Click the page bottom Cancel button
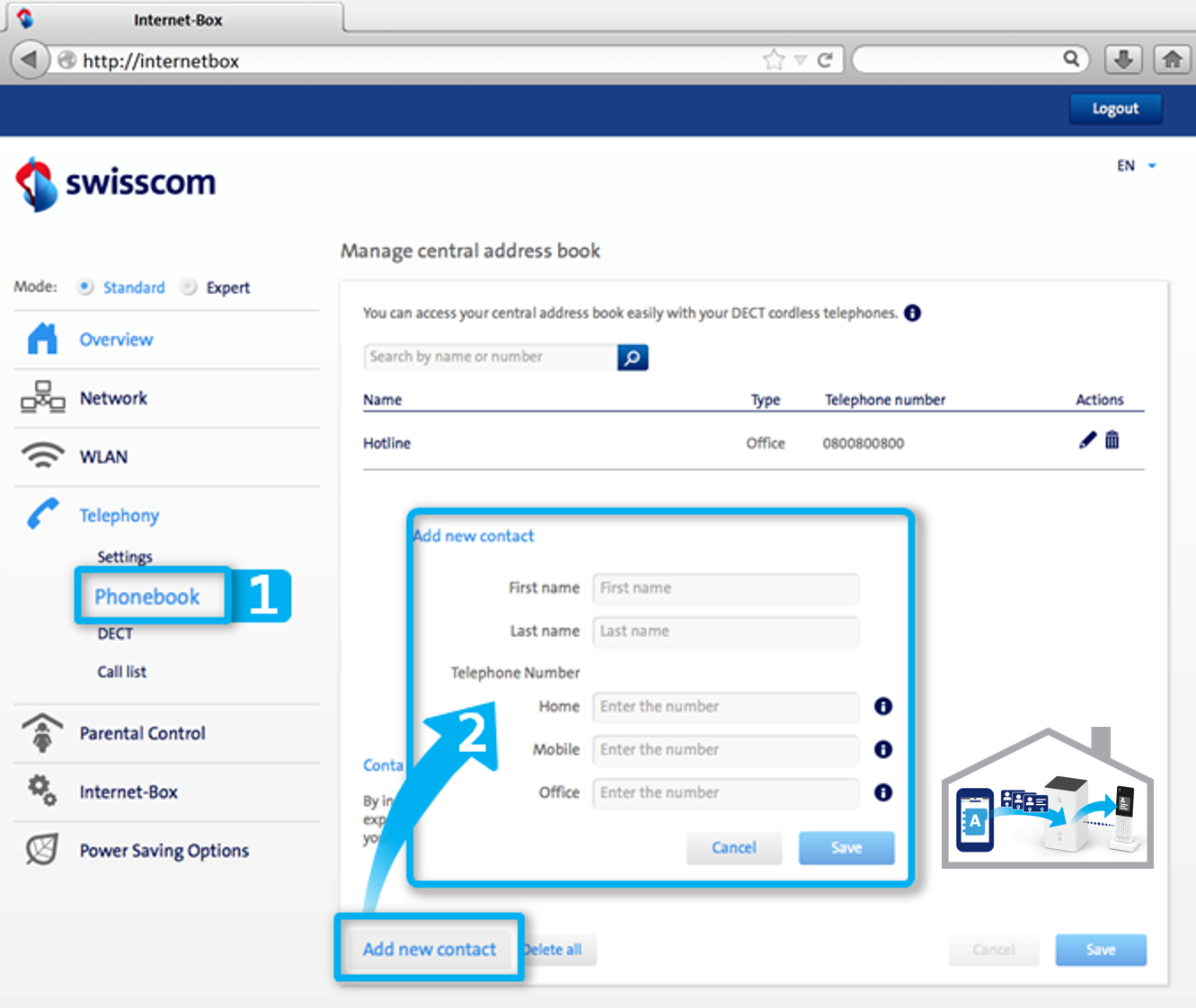1196x1008 pixels. [x=993, y=950]
